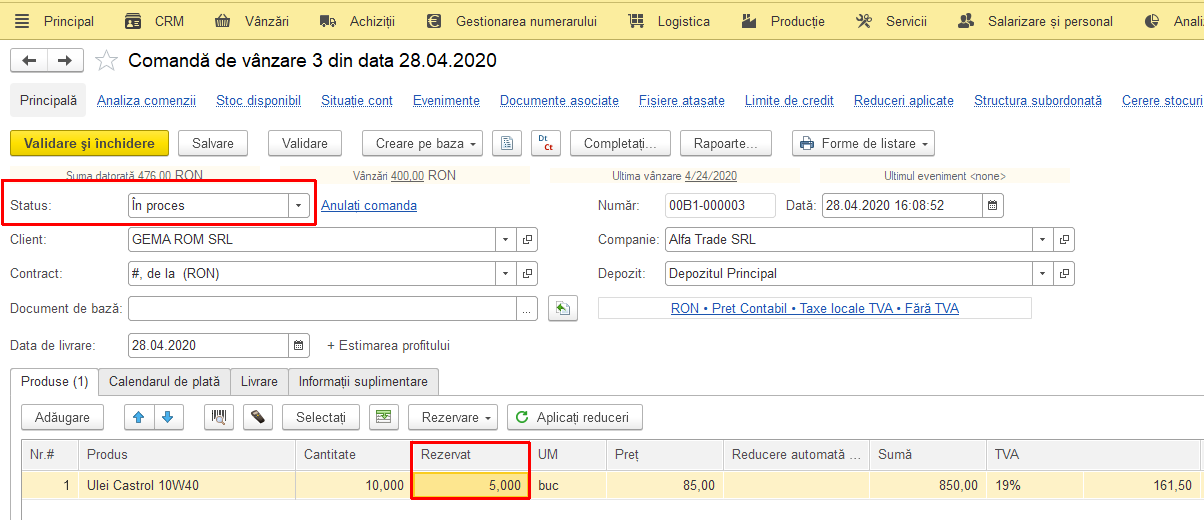Open Logistica section
Viewport: 1204px width, 520px height.
tap(669, 21)
